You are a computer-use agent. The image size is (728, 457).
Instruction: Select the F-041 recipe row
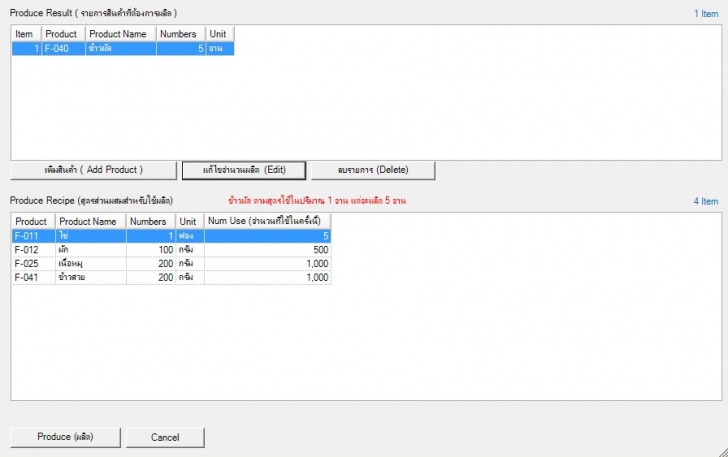coord(171,277)
